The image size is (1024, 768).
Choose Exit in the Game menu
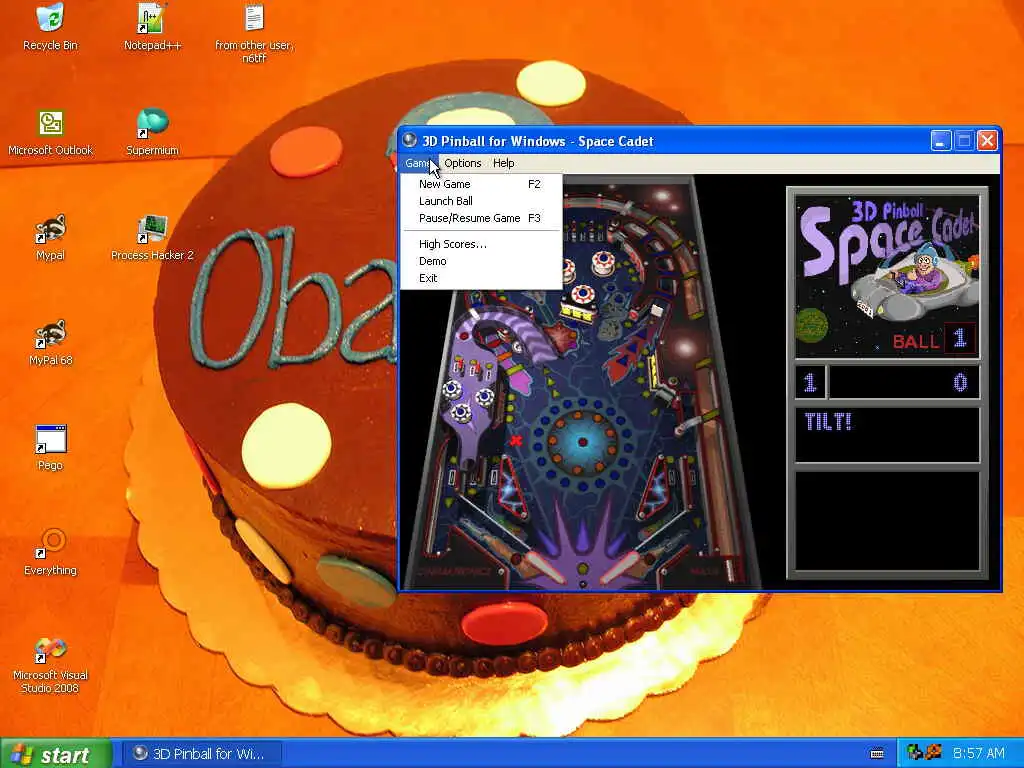click(x=481, y=278)
